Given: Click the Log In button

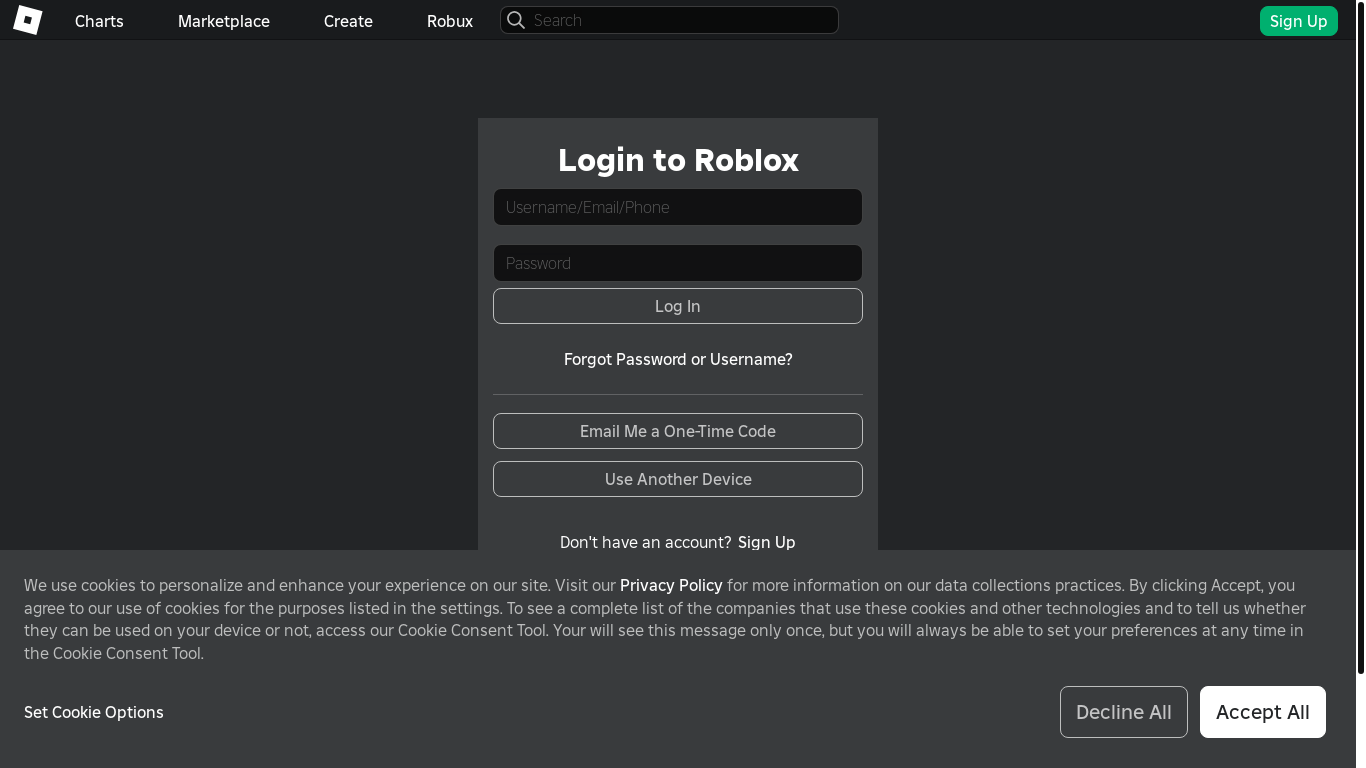Looking at the screenshot, I should point(678,306).
